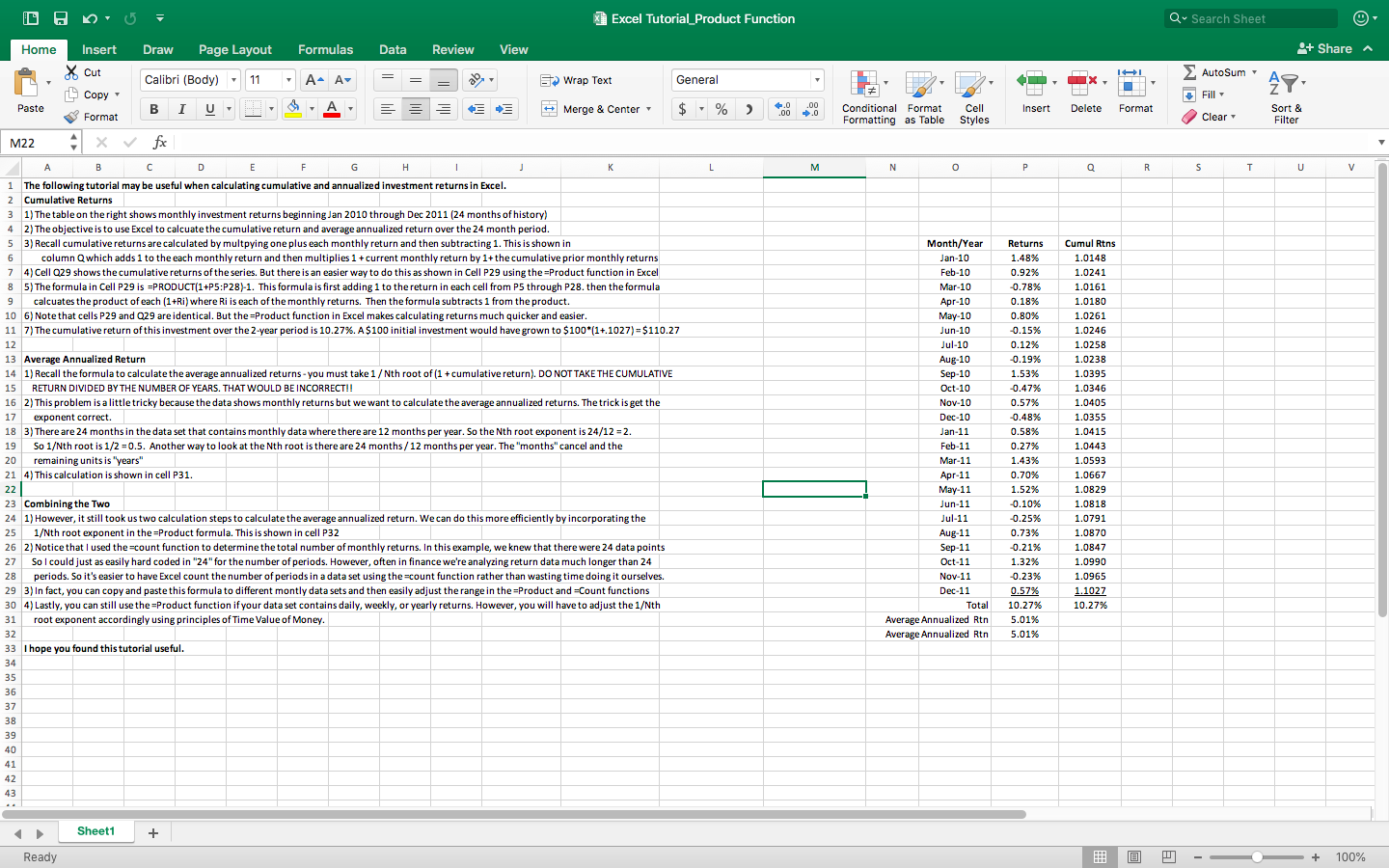This screenshot has width=1389, height=868.
Task: Open the General number format dropdown
Action: pyautogui.click(x=748, y=79)
